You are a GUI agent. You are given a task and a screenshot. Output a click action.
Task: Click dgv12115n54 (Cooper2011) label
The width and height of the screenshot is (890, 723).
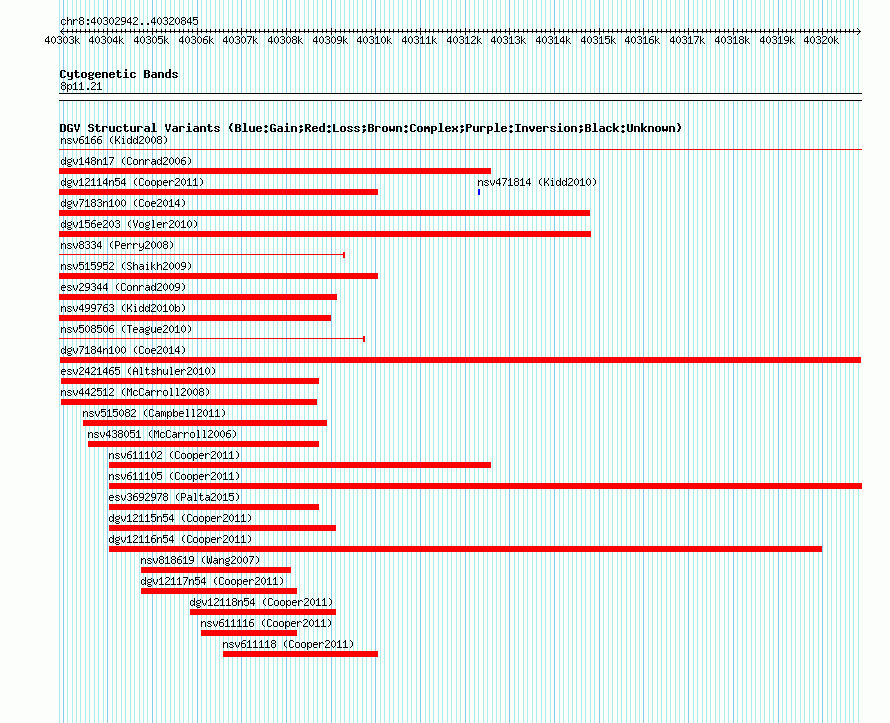180,518
